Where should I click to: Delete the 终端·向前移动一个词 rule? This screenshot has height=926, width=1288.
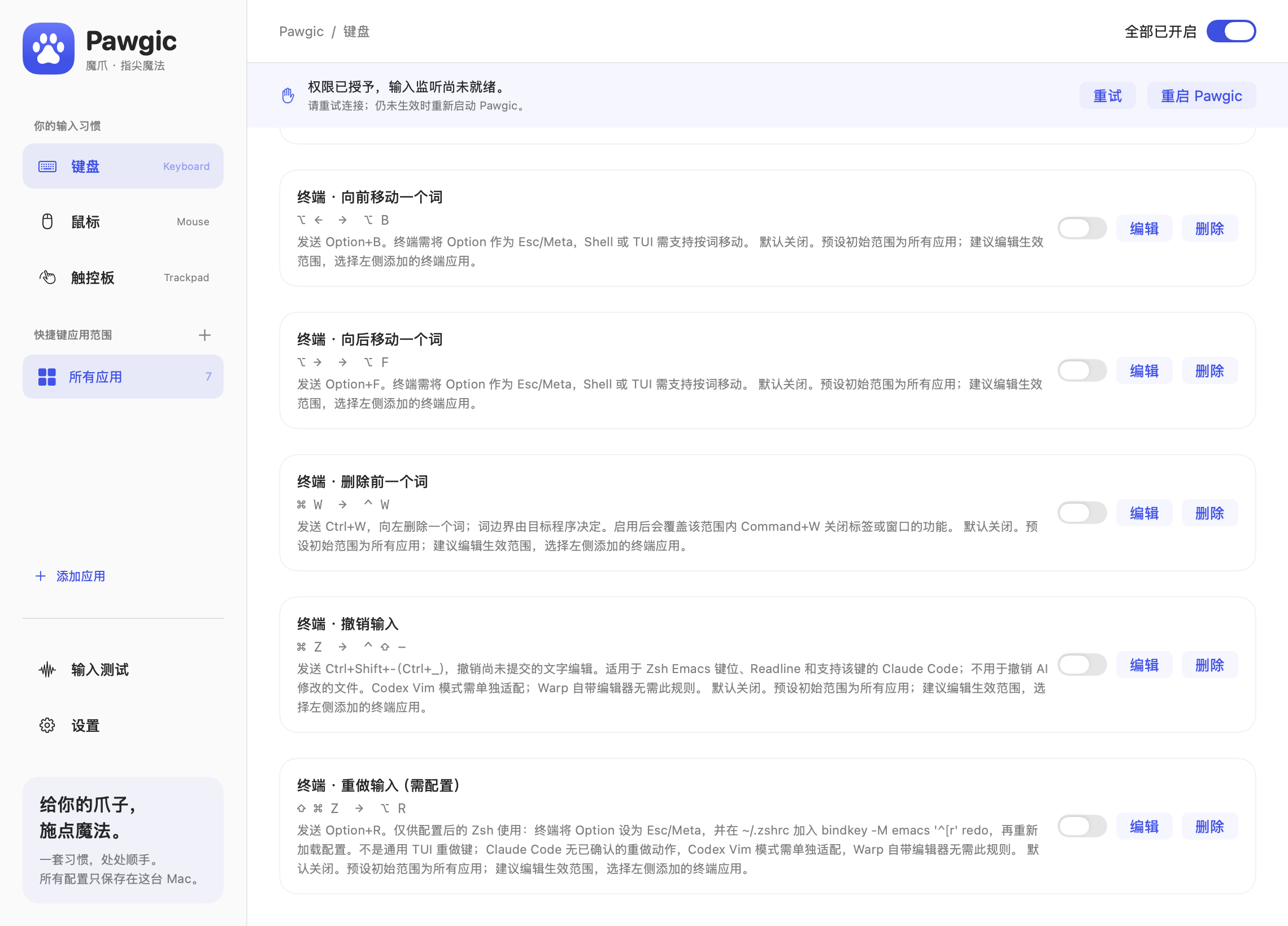click(1209, 228)
